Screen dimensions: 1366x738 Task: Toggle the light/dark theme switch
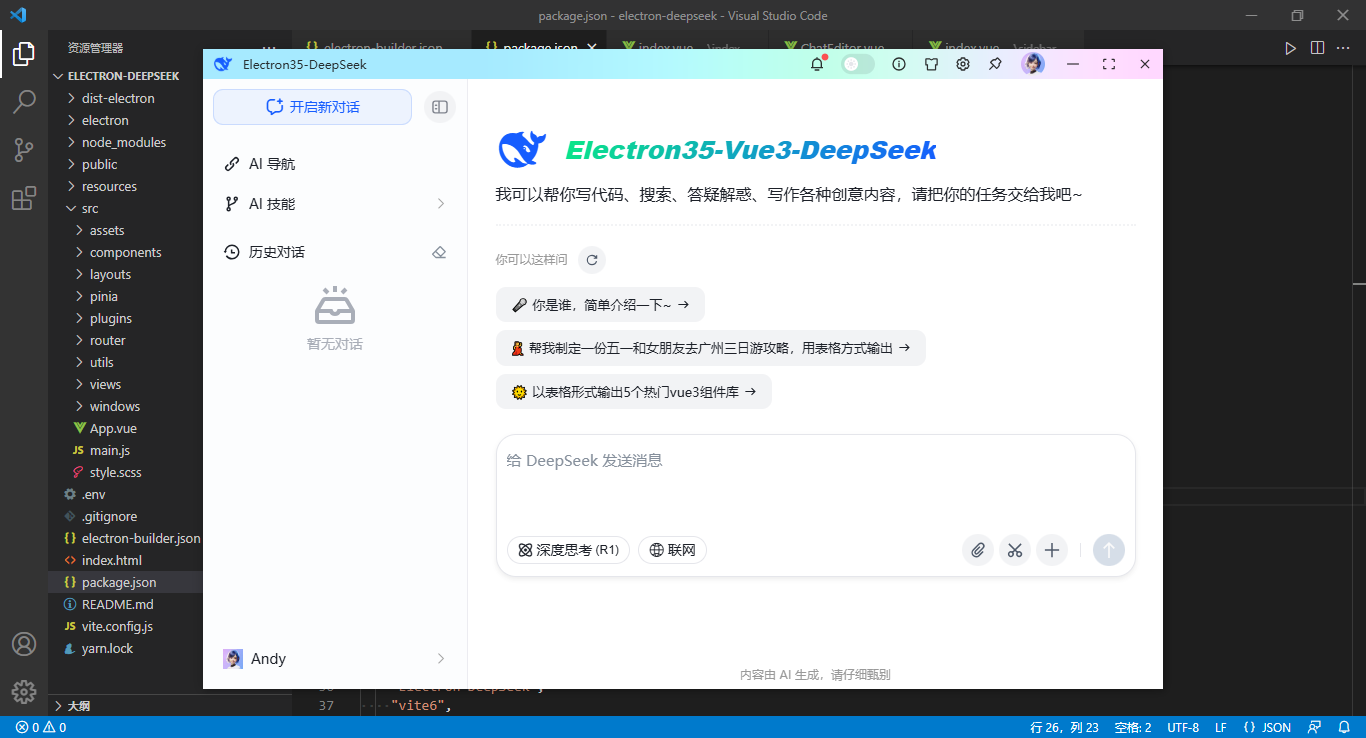pos(858,64)
